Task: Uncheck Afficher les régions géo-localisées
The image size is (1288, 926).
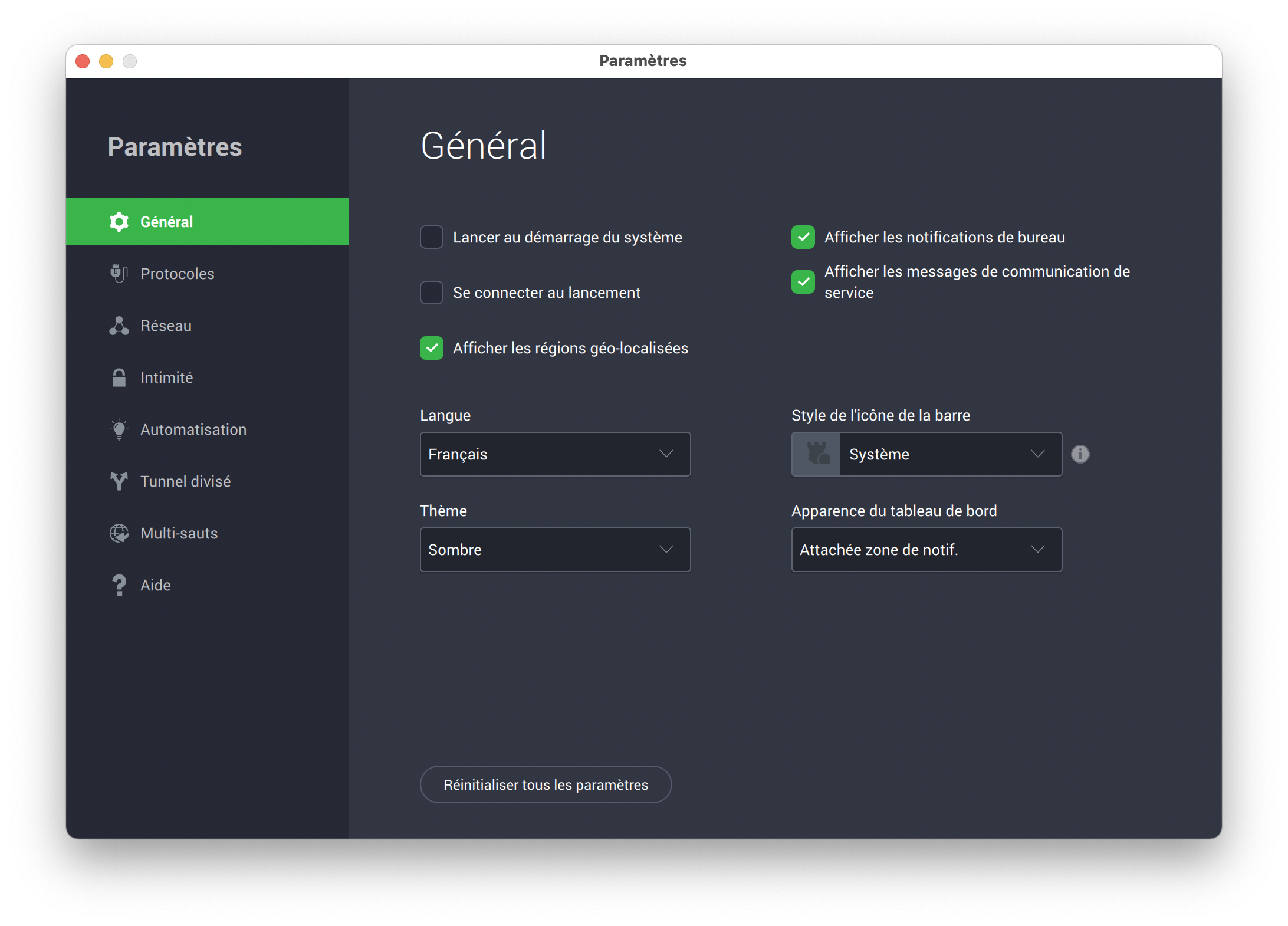Action: tap(432, 348)
